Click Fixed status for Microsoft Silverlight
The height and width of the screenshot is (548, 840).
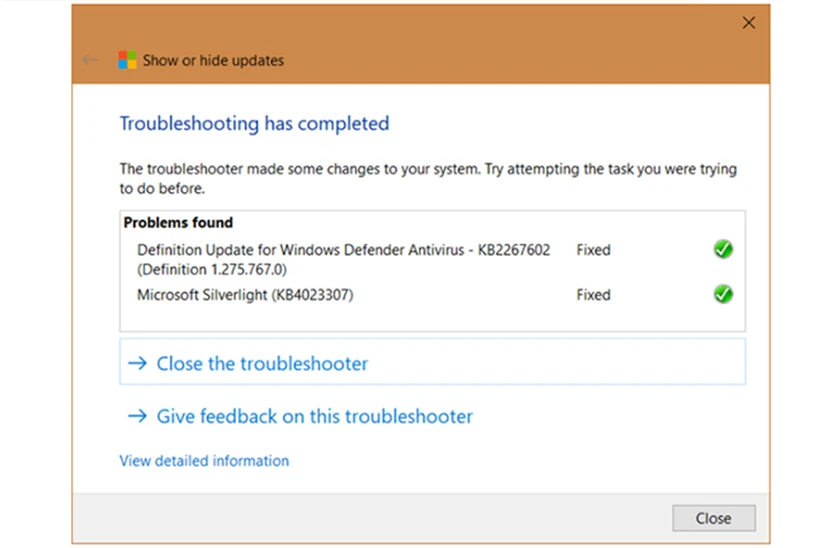[x=593, y=295]
